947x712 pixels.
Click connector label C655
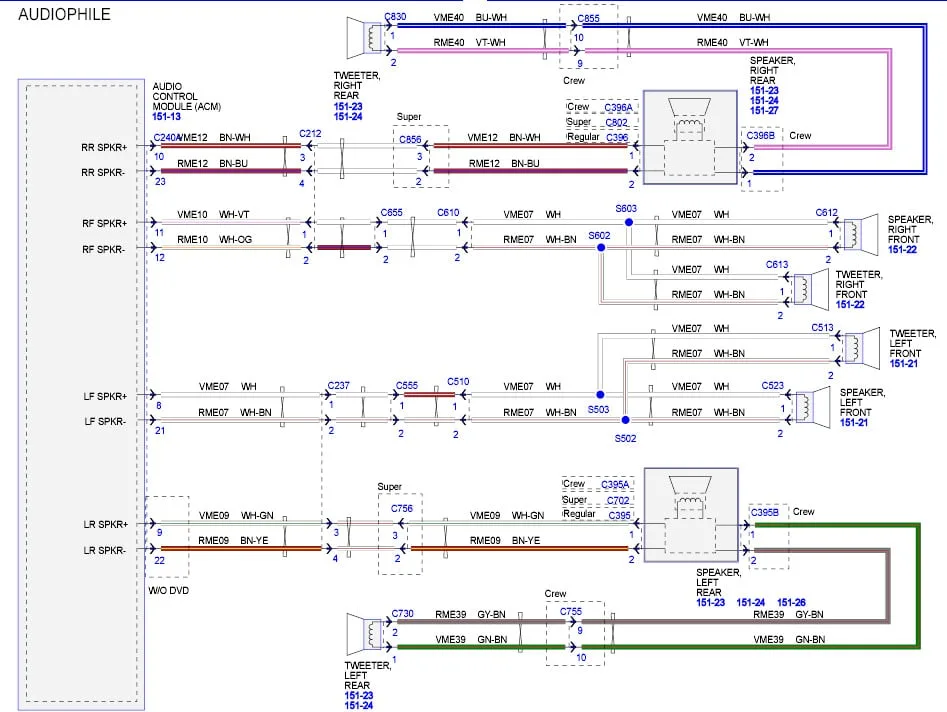coord(391,213)
